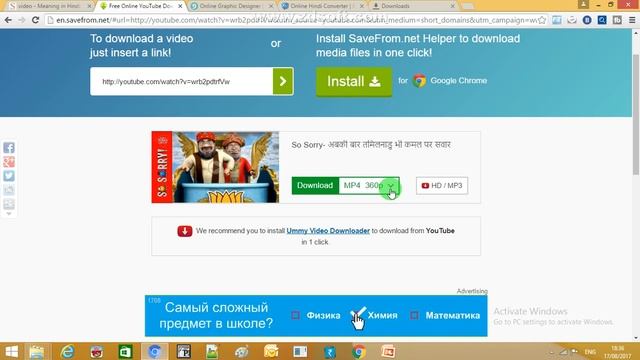Share on Facebook via the sidebar icon
Screen dimensions: 640x360
point(9,147)
